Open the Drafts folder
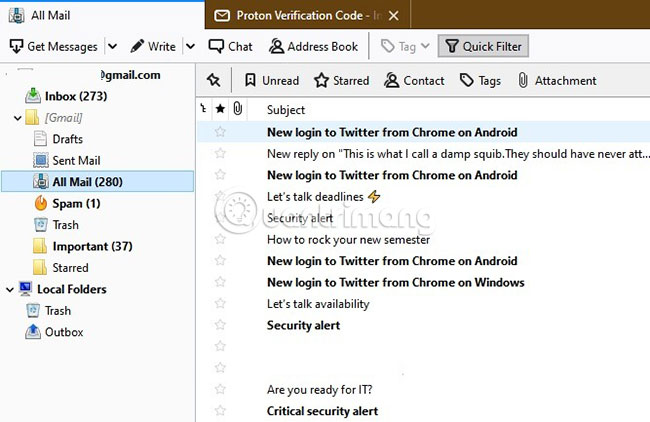Viewport: 650px width, 422px height. (98, 139)
